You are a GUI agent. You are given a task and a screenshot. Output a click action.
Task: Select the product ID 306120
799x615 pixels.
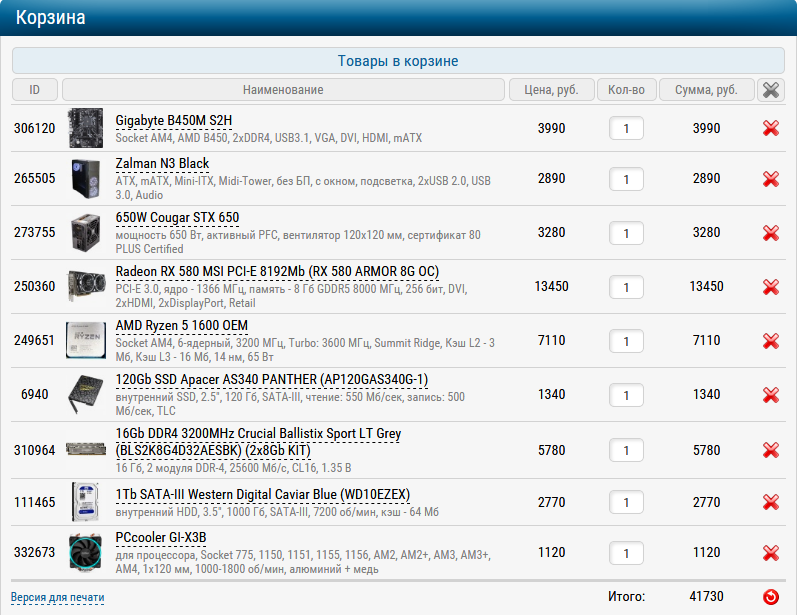pos(35,128)
